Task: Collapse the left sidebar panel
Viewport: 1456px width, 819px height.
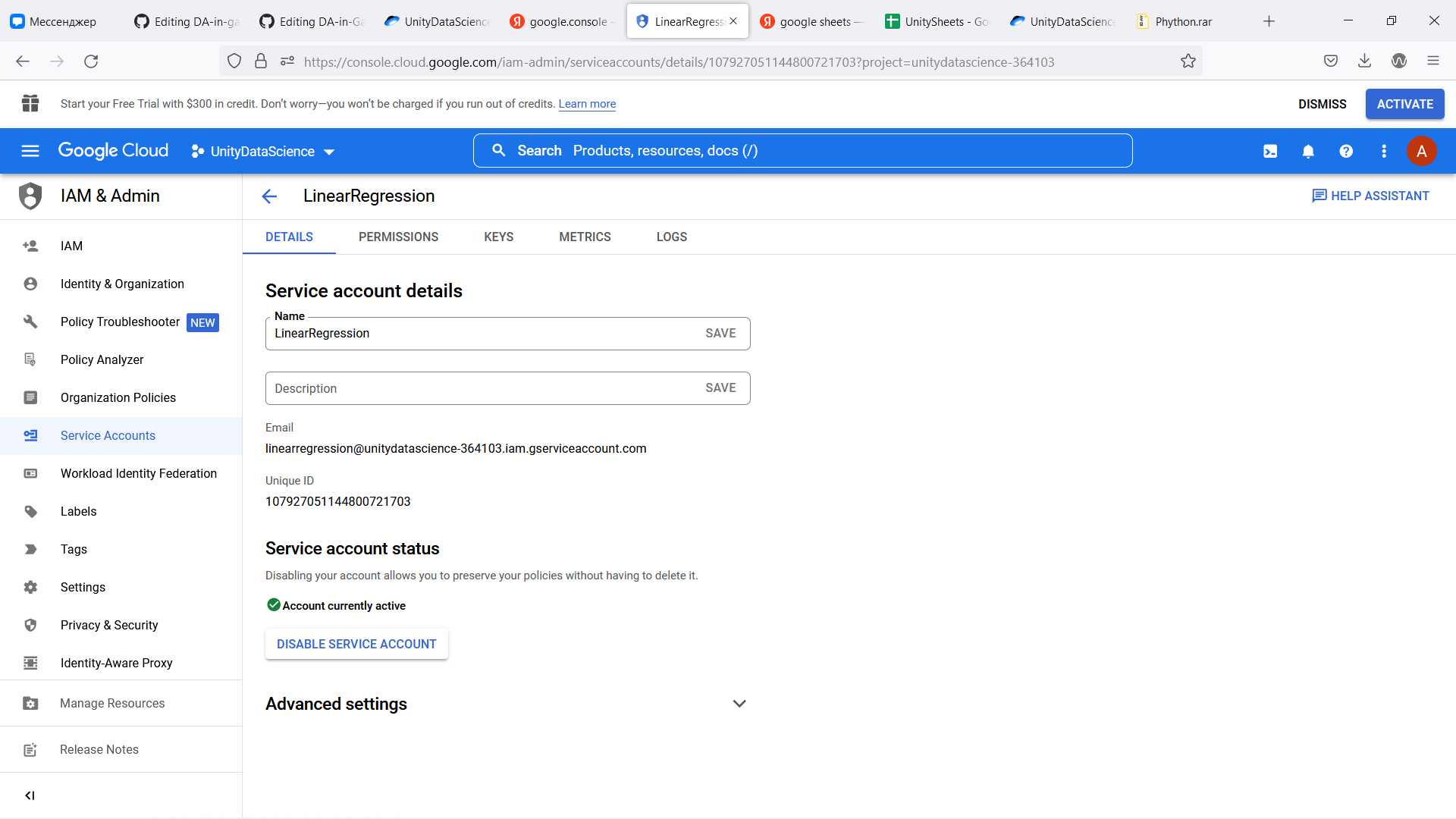Action: click(x=30, y=795)
